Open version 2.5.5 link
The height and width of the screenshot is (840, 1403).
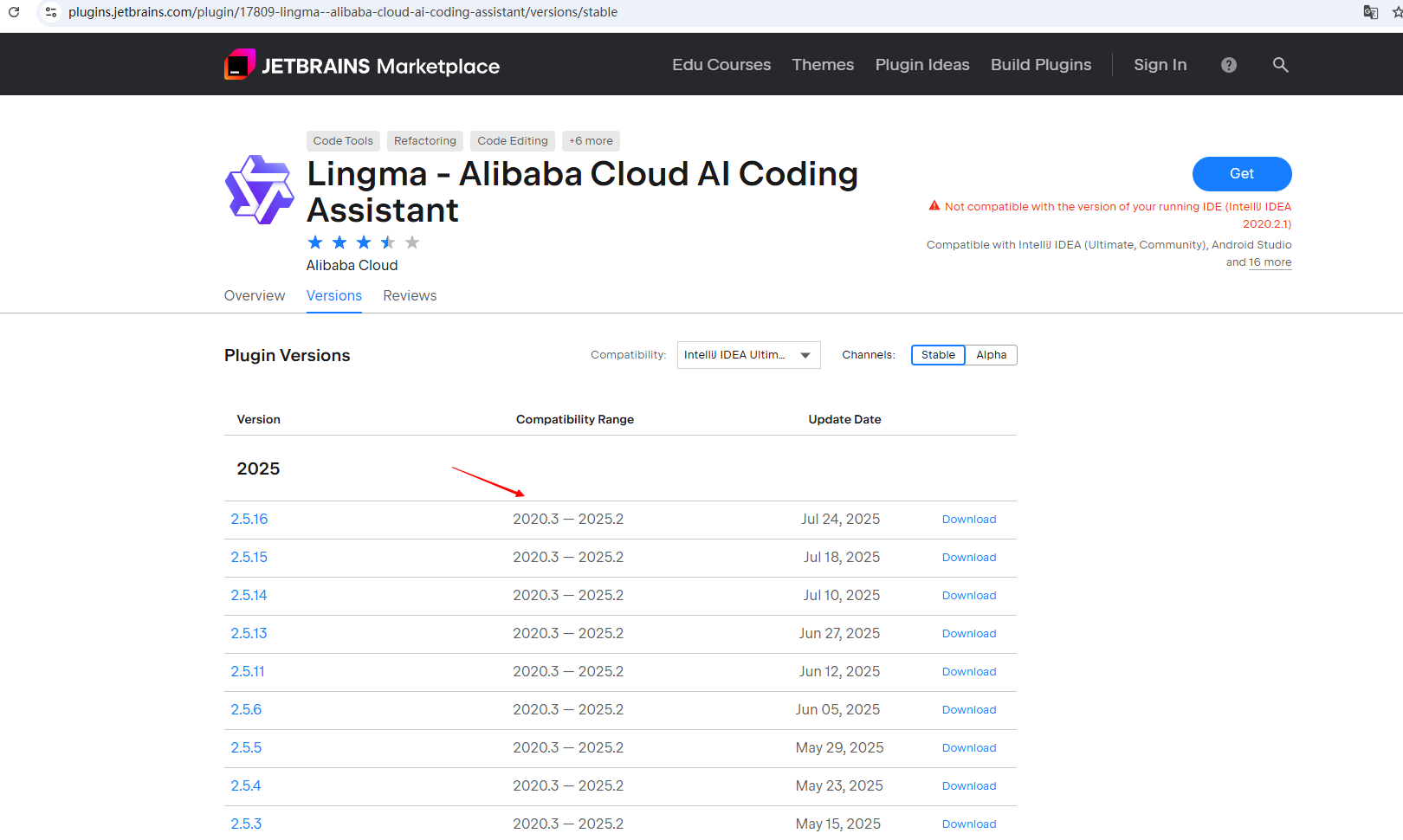coord(246,748)
